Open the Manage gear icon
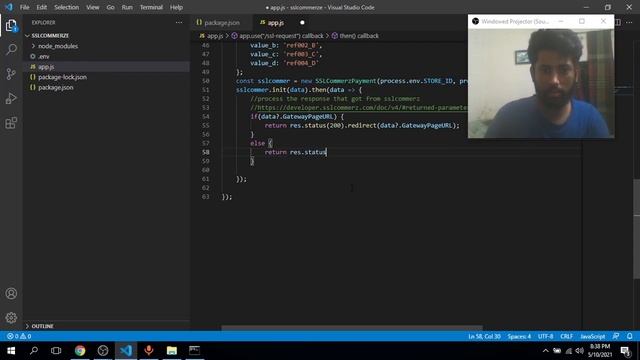640x360 pixels. [x=11, y=318]
